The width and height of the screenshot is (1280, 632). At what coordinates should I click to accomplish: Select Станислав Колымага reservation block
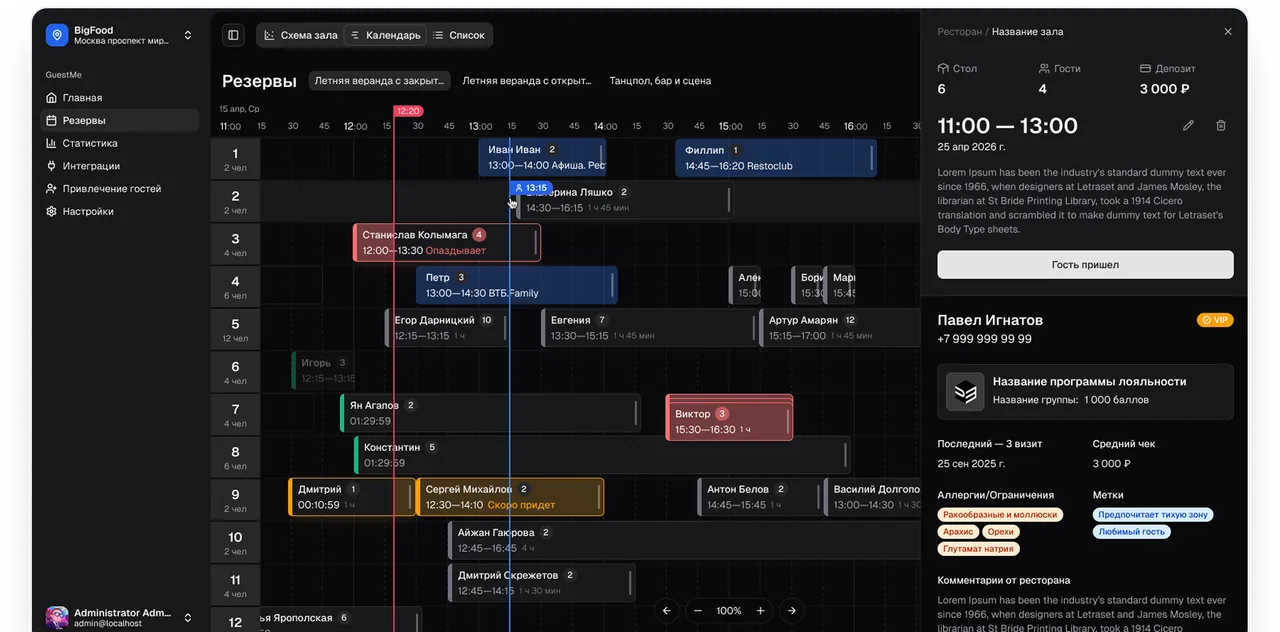(x=447, y=243)
